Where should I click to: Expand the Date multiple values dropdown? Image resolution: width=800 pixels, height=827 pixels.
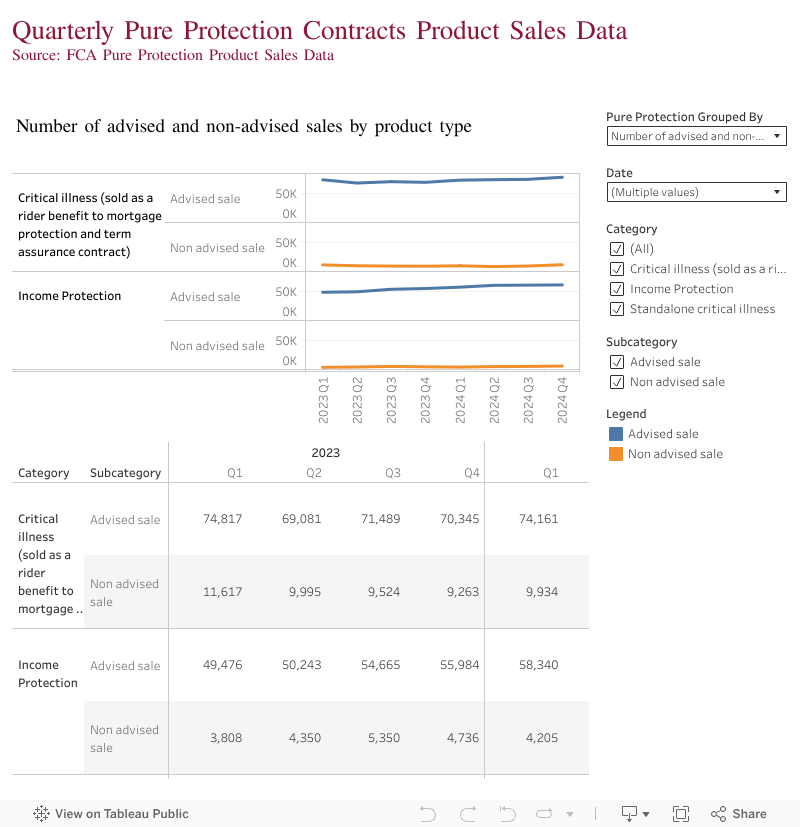(x=696, y=192)
